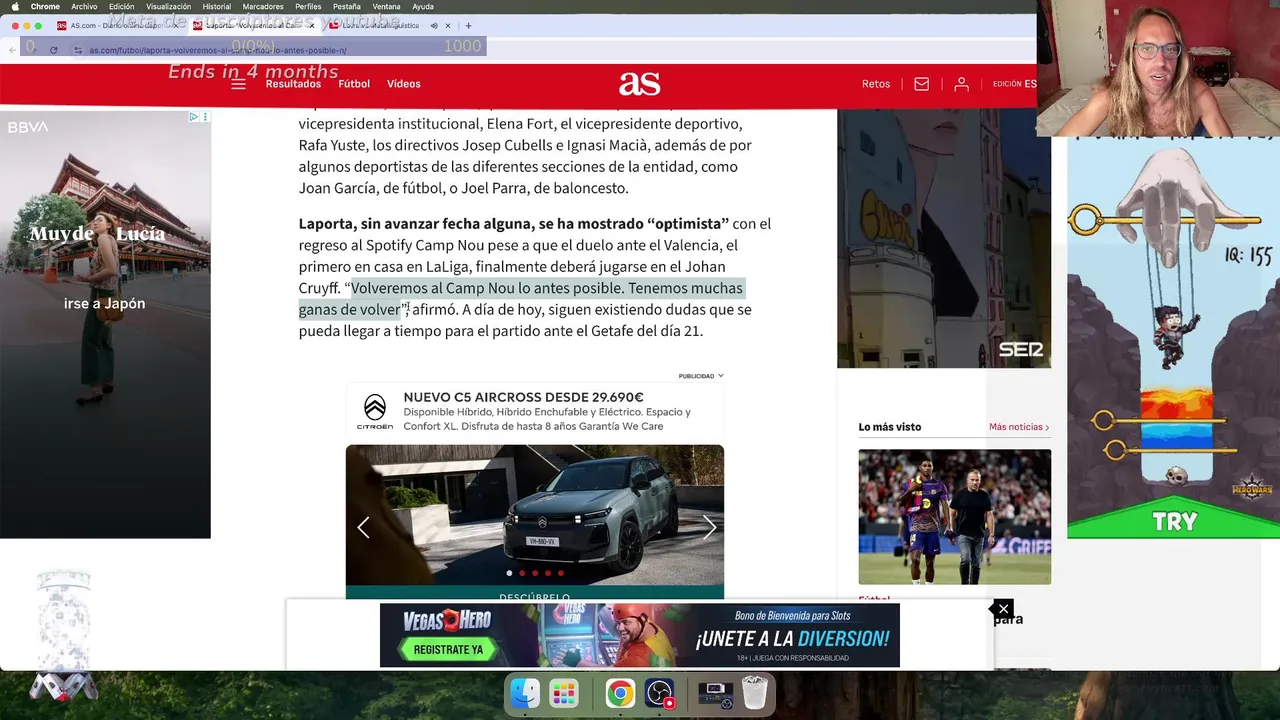
Task: Open Launchpad from the Dock
Action: pos(564,693)
